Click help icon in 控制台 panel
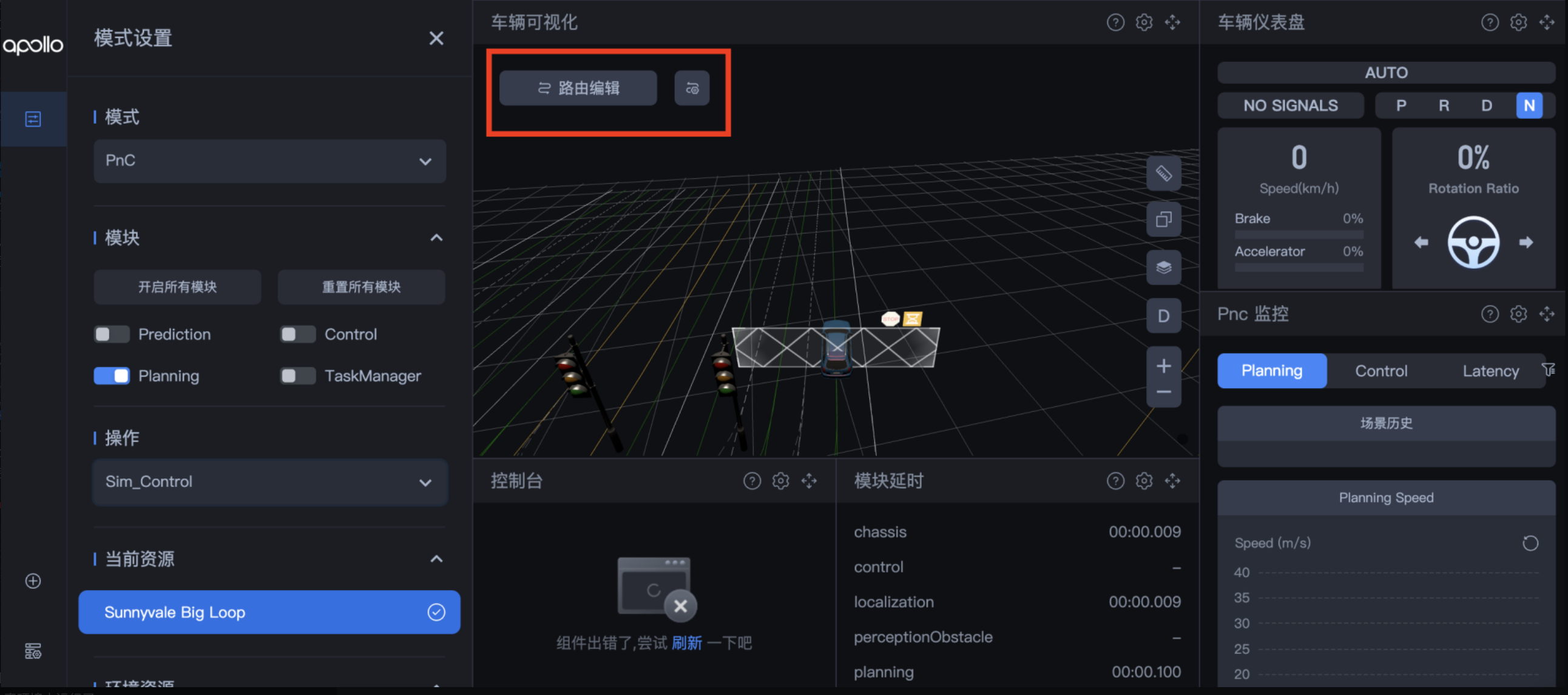This screenshot has width=1568, height=695. pos(752,481)
